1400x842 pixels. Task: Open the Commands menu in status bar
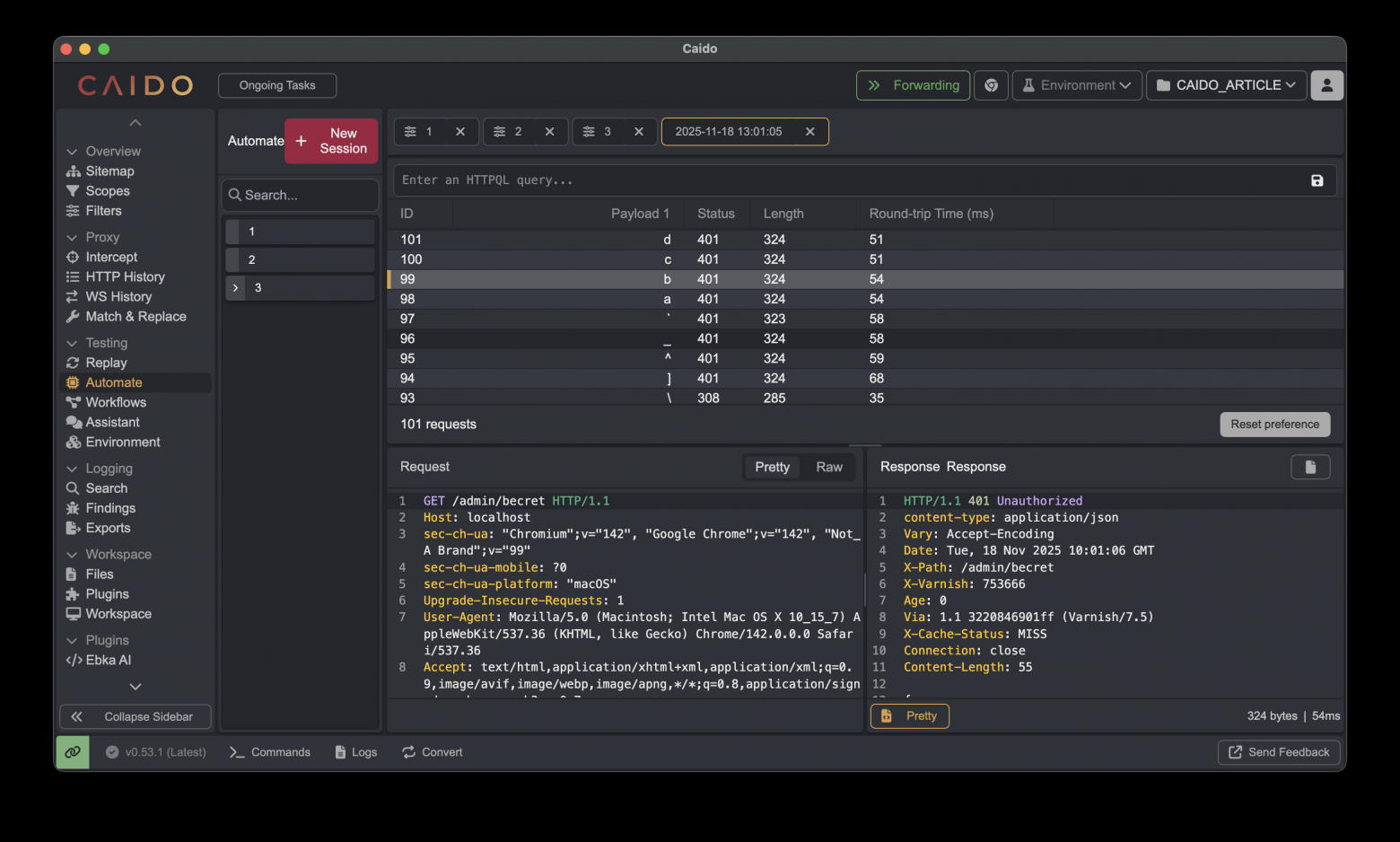click(x=270, y=752)
